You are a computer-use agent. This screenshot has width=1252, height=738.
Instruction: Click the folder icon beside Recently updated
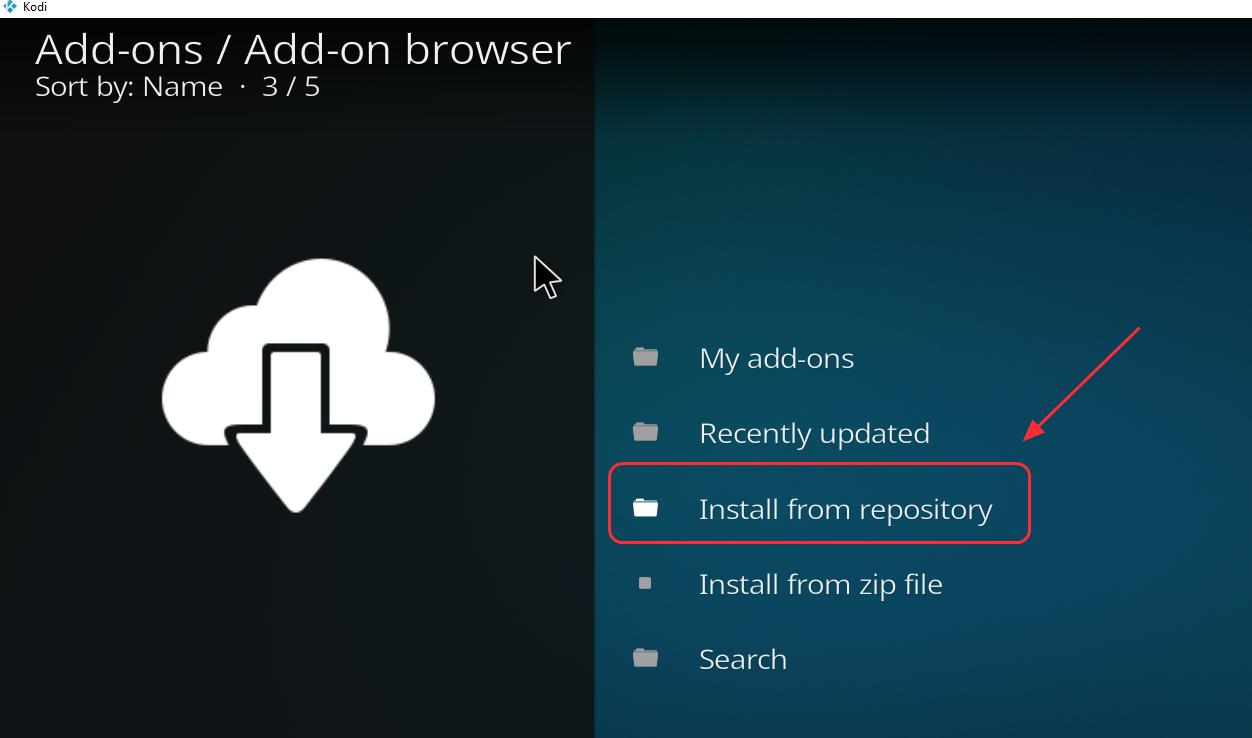pyautogui.click(x=645, y=432)
